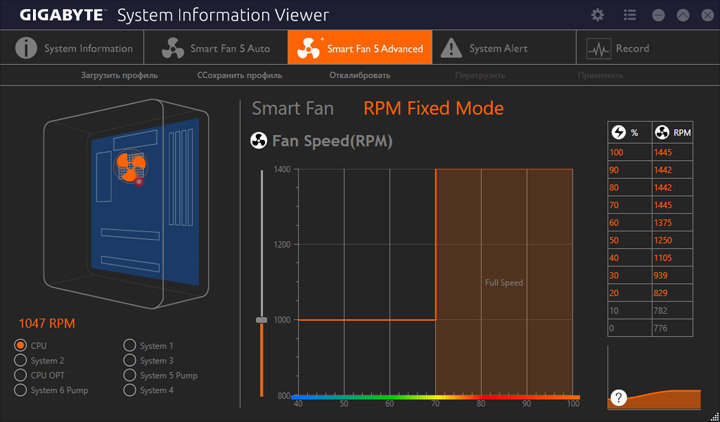Click the 1445 RPM cell in 100% row
The image size is (720, 422).
pyautogui.click(x=672, y=152)
